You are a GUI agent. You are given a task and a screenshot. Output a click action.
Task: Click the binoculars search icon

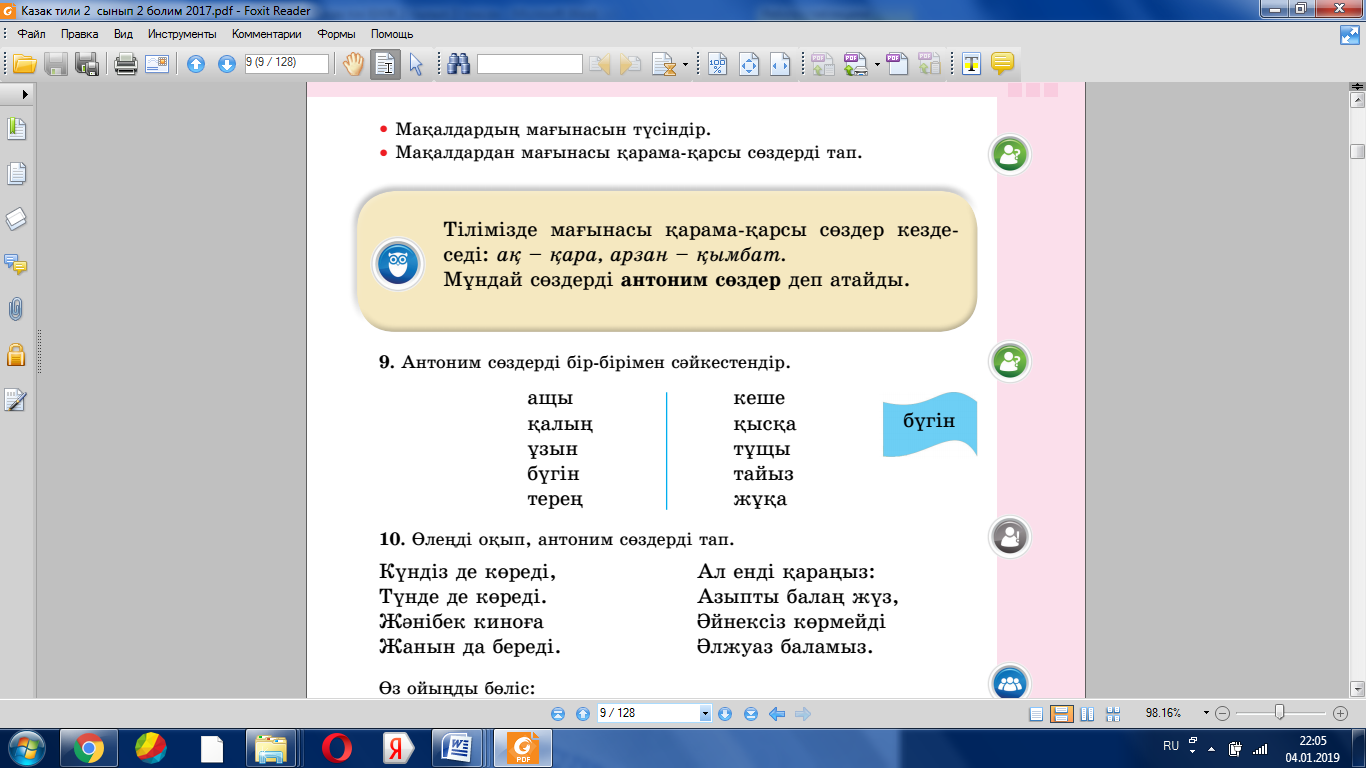(x=459, y=64)
